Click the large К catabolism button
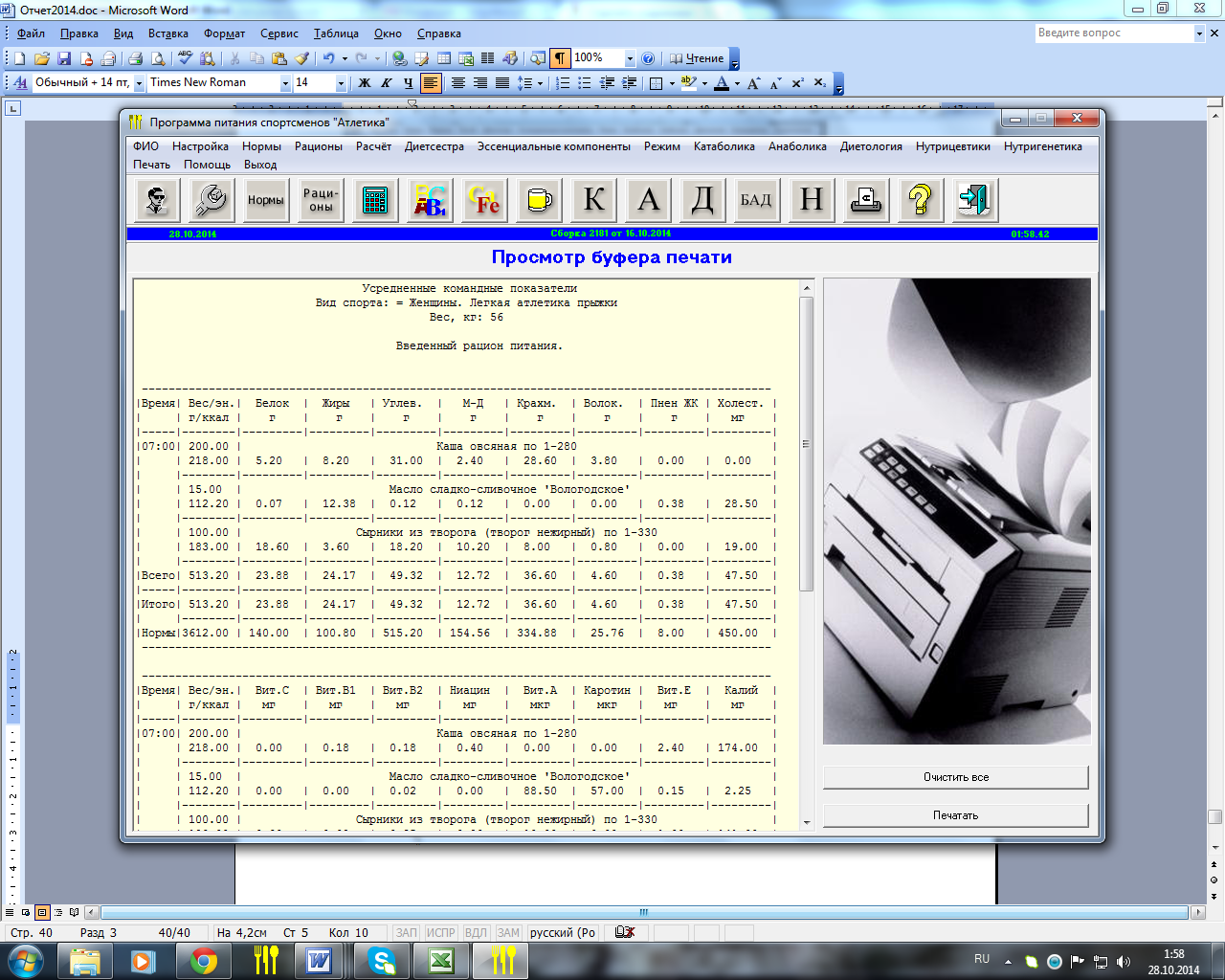The image size is (1225, 980). click(593, 200)
